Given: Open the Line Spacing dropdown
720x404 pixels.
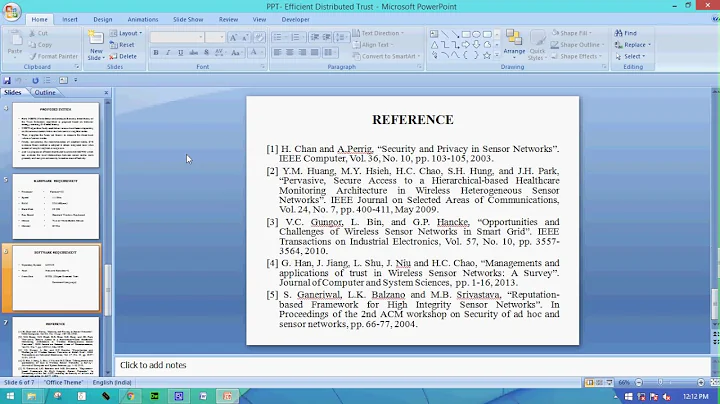Looking at the screenshot, I should click(x=341, y=37).
